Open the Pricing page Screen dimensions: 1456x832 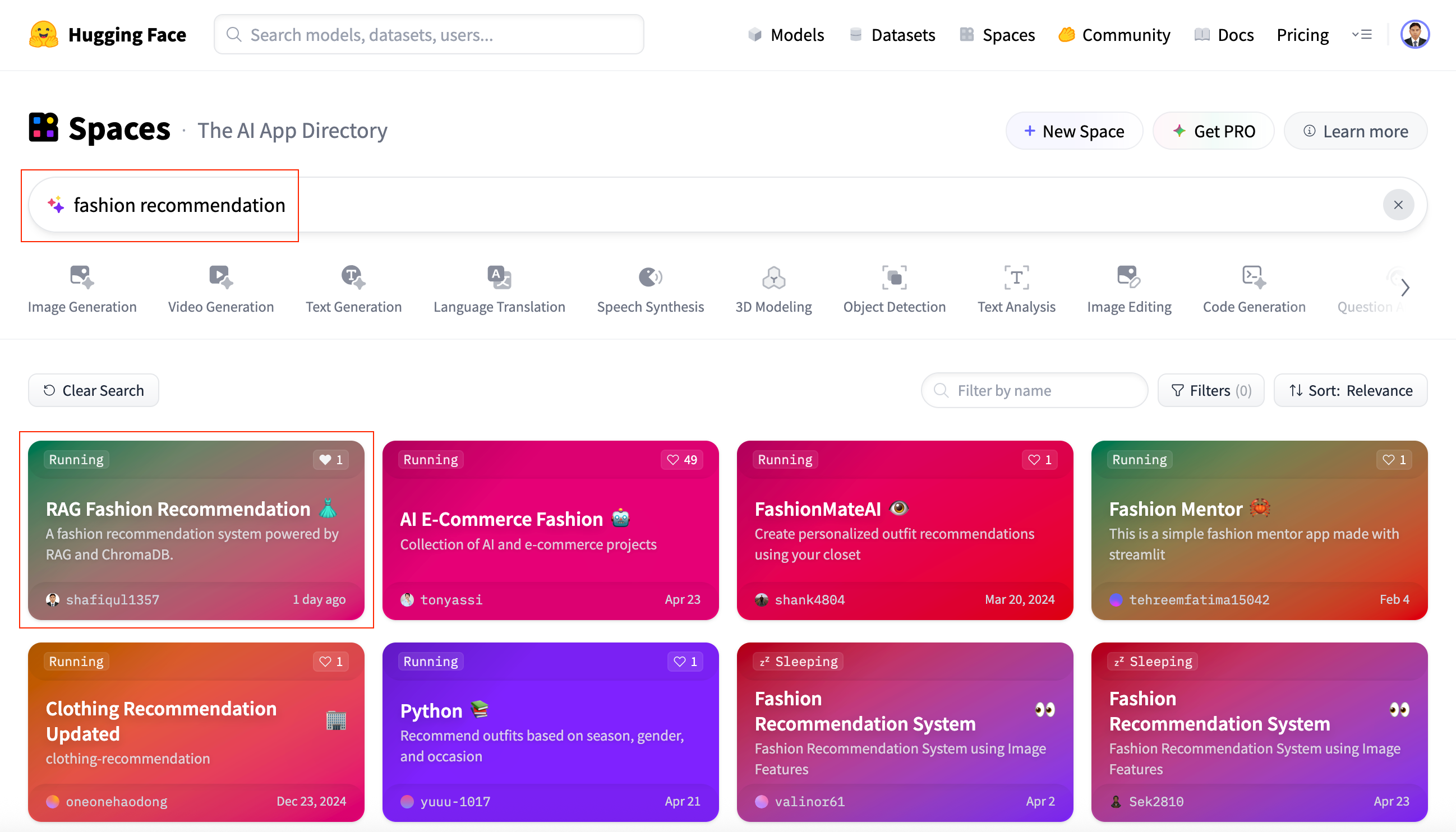coord(1302,35)
